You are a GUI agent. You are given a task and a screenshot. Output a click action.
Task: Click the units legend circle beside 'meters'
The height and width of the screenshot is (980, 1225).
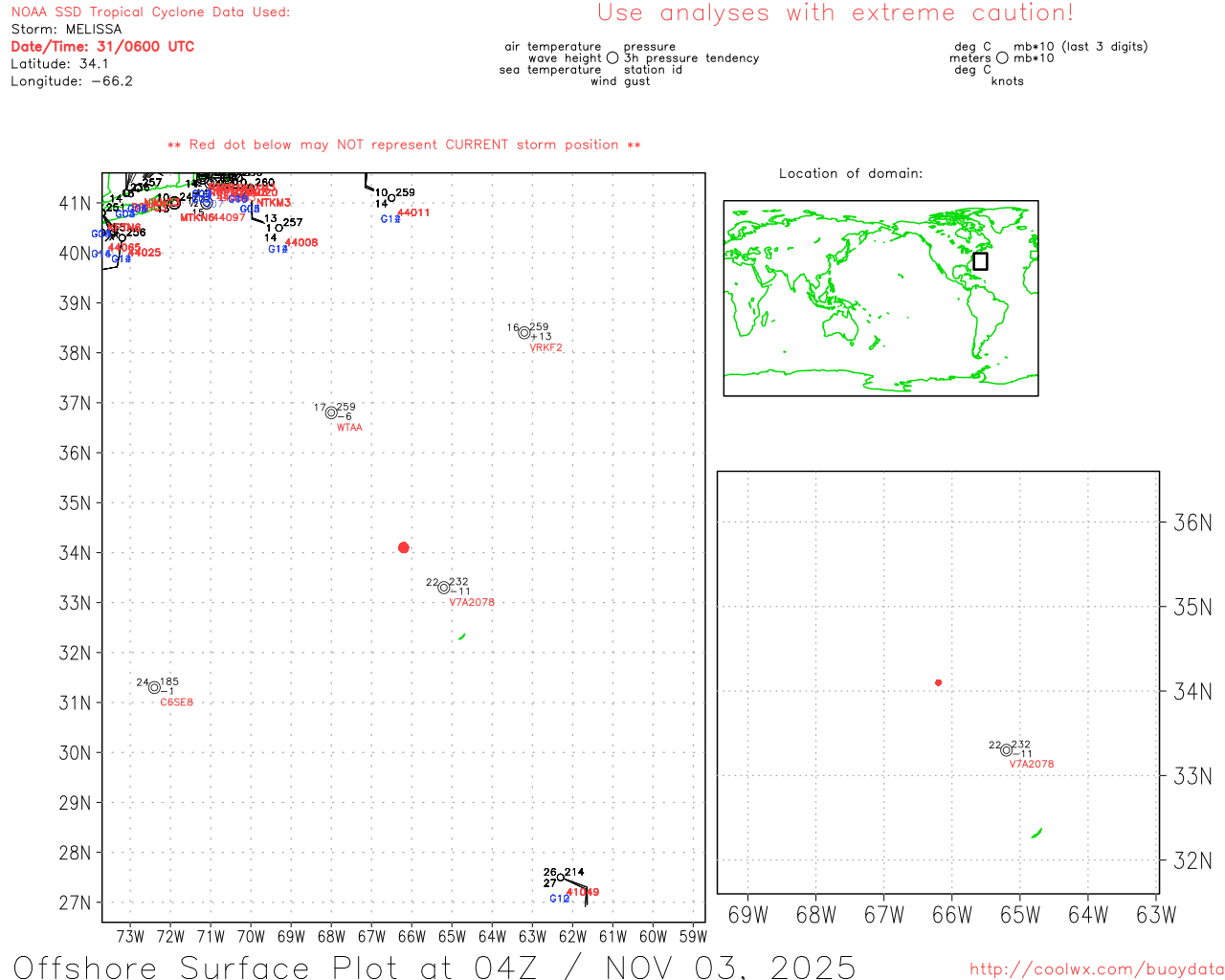coord(1002,57)
